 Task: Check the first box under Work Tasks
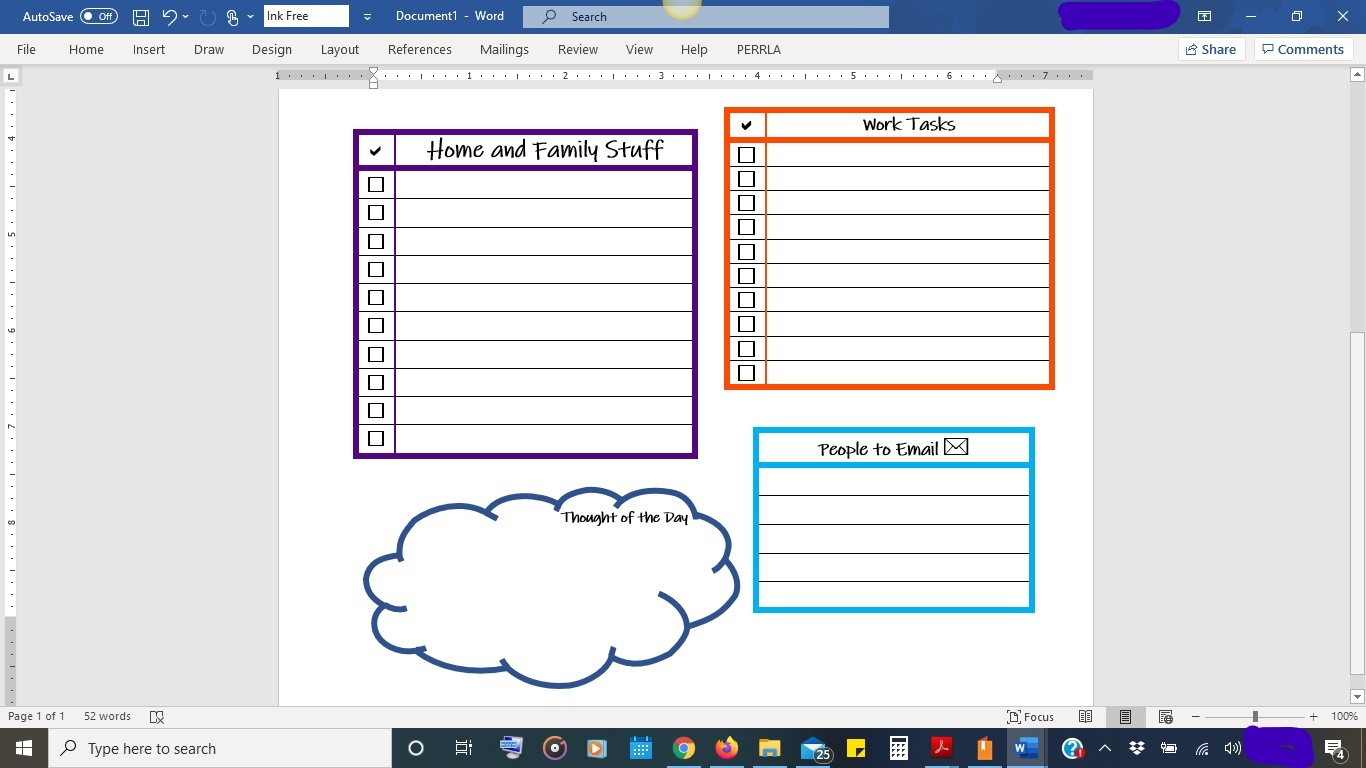746,154
